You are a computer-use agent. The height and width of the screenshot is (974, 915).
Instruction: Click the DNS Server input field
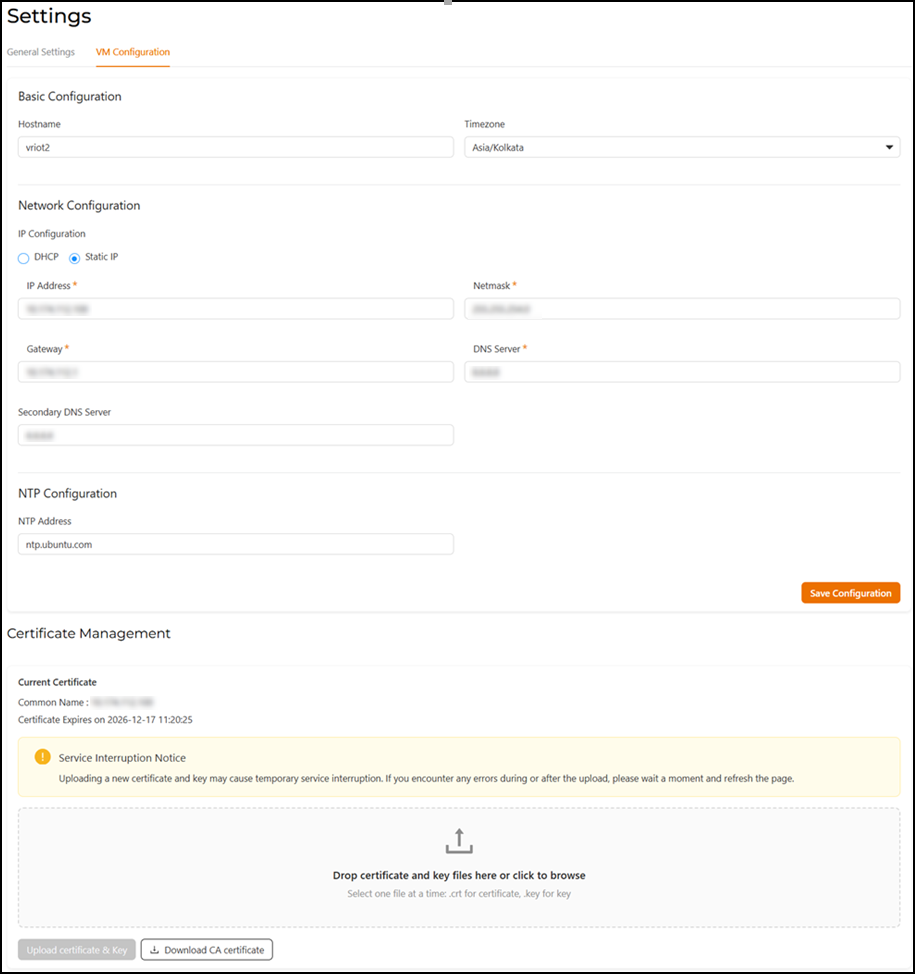click(682, 372)
